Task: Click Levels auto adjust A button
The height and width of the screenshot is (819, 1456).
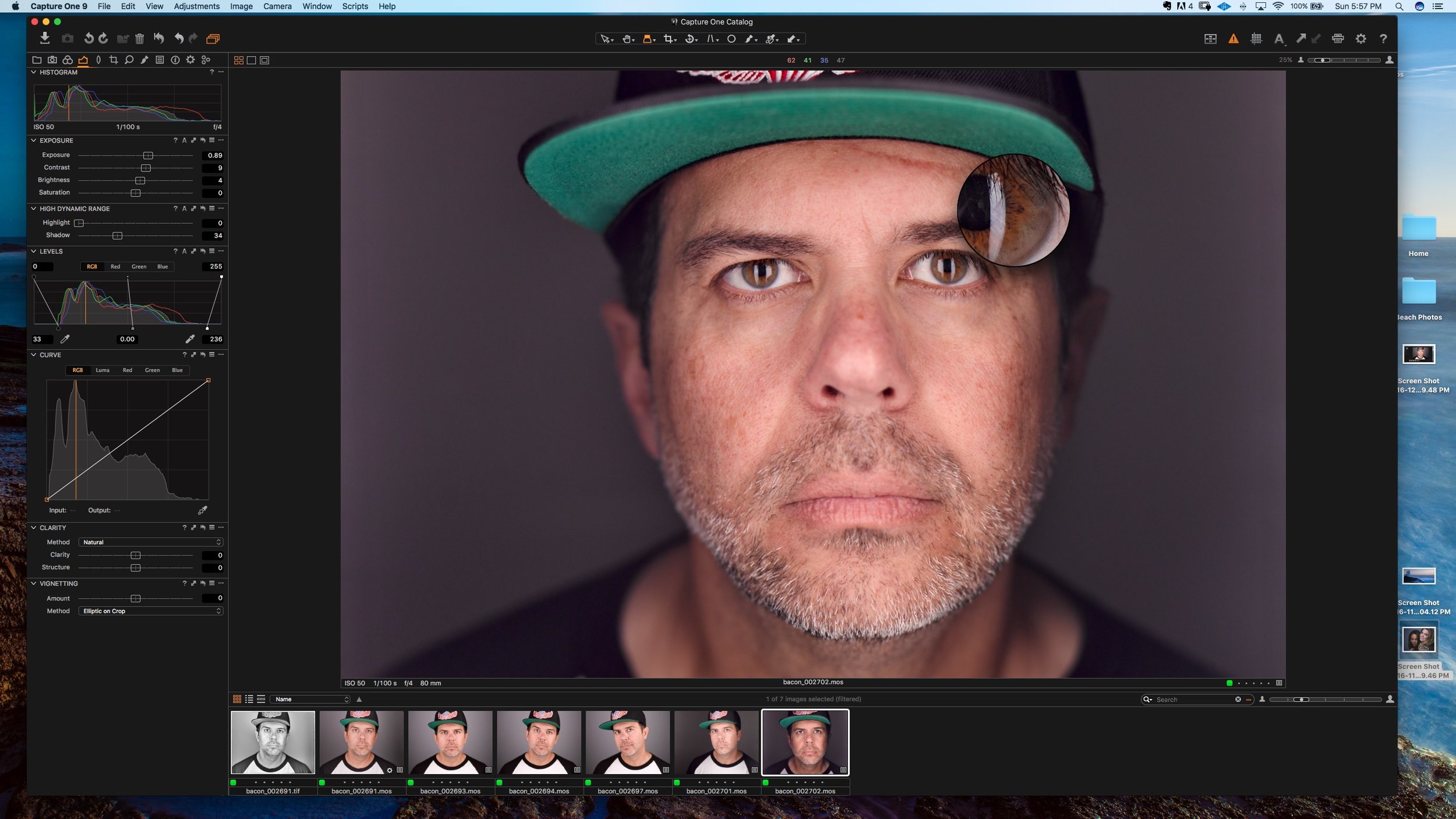Action: click(184, 252)
